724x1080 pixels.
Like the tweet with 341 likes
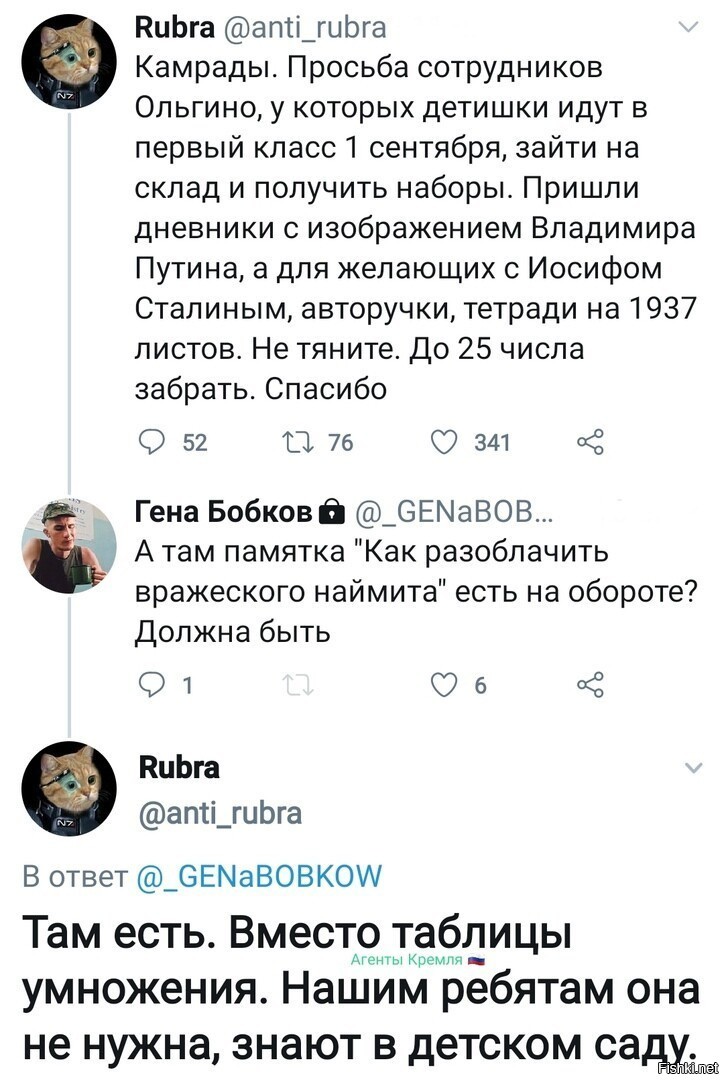pyautogui.click(x=445, y=442)
